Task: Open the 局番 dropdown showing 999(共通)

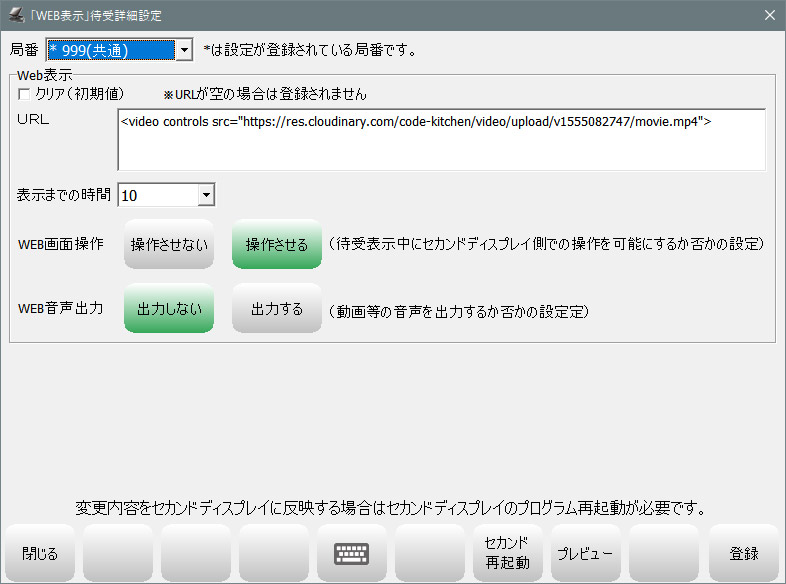Action: tap(183, 49)
